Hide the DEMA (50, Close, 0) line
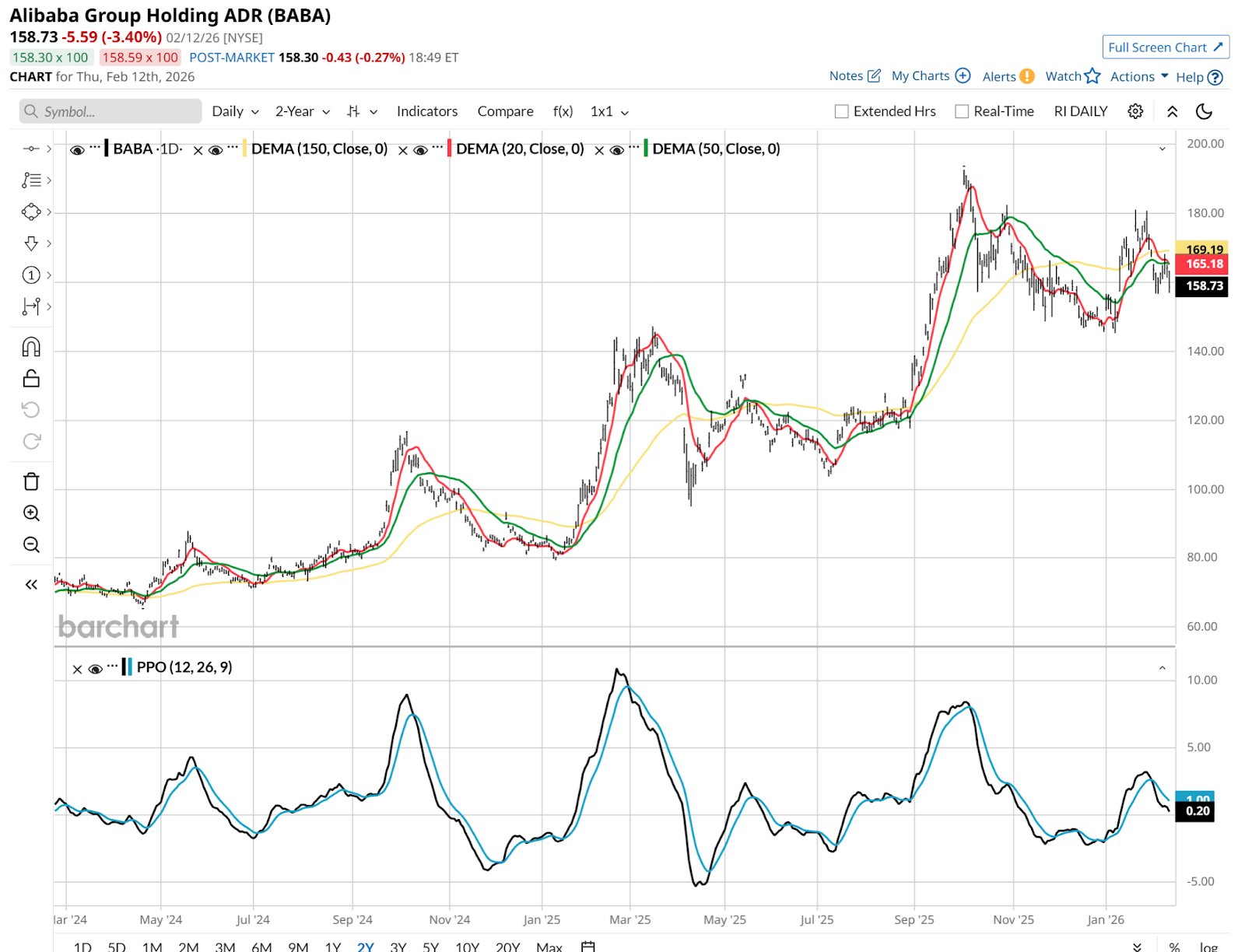 click(616, 150)
